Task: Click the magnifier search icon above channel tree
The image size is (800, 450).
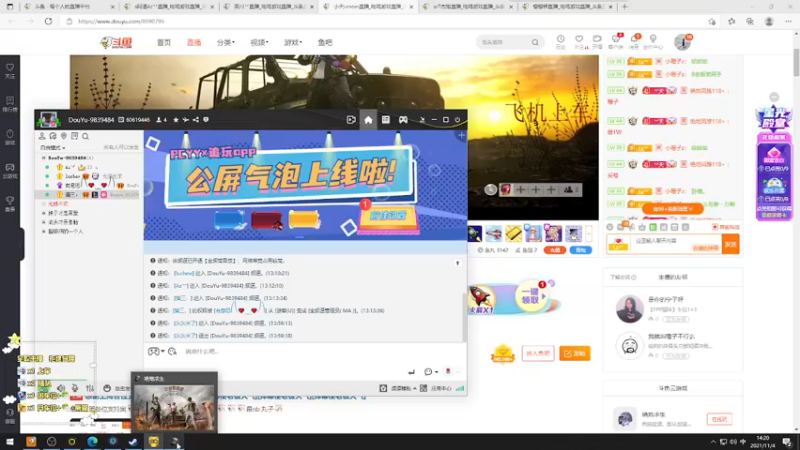Action: pyautogui.click(x=85, y=136)
